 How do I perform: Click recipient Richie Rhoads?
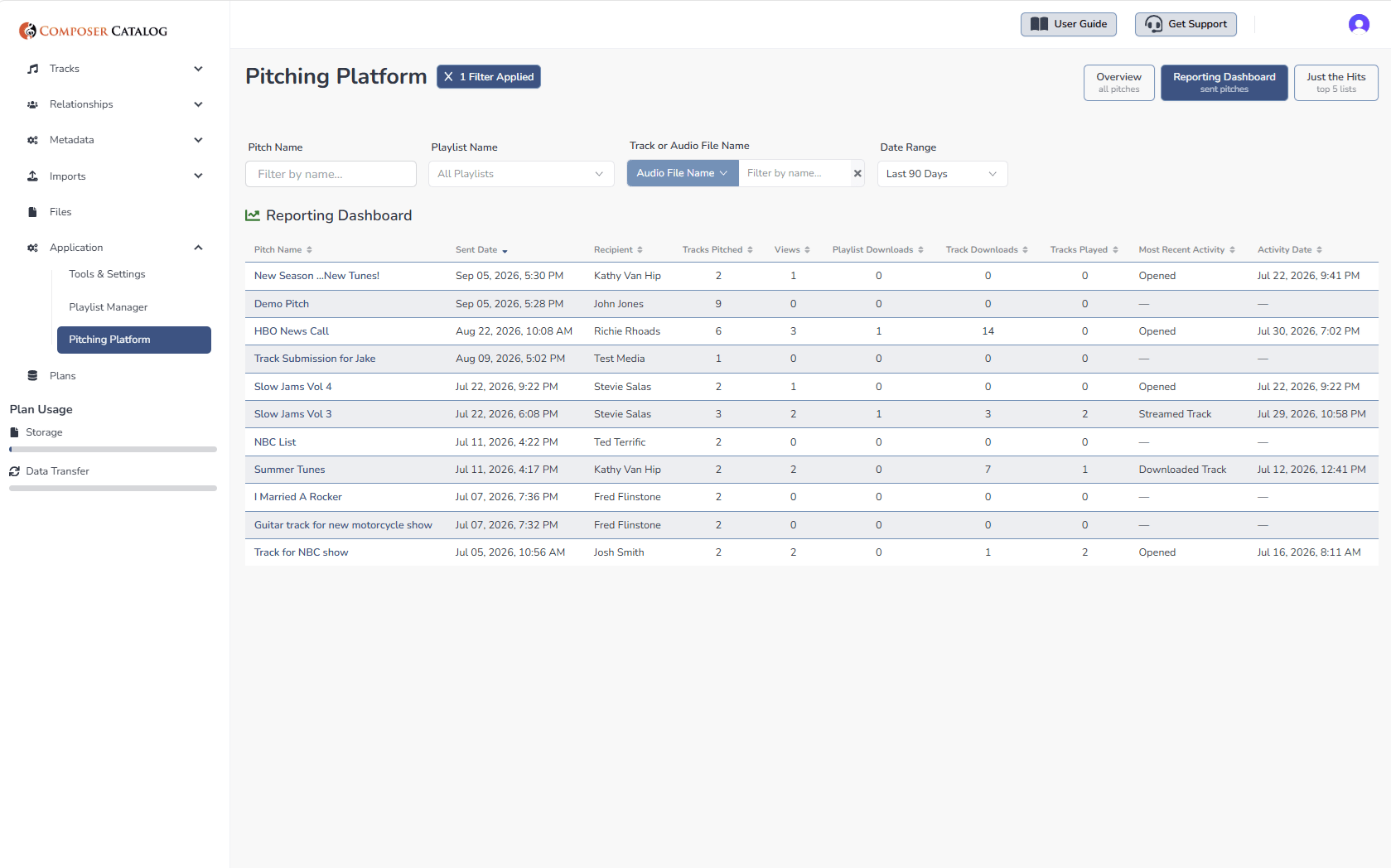click(626, 331)
